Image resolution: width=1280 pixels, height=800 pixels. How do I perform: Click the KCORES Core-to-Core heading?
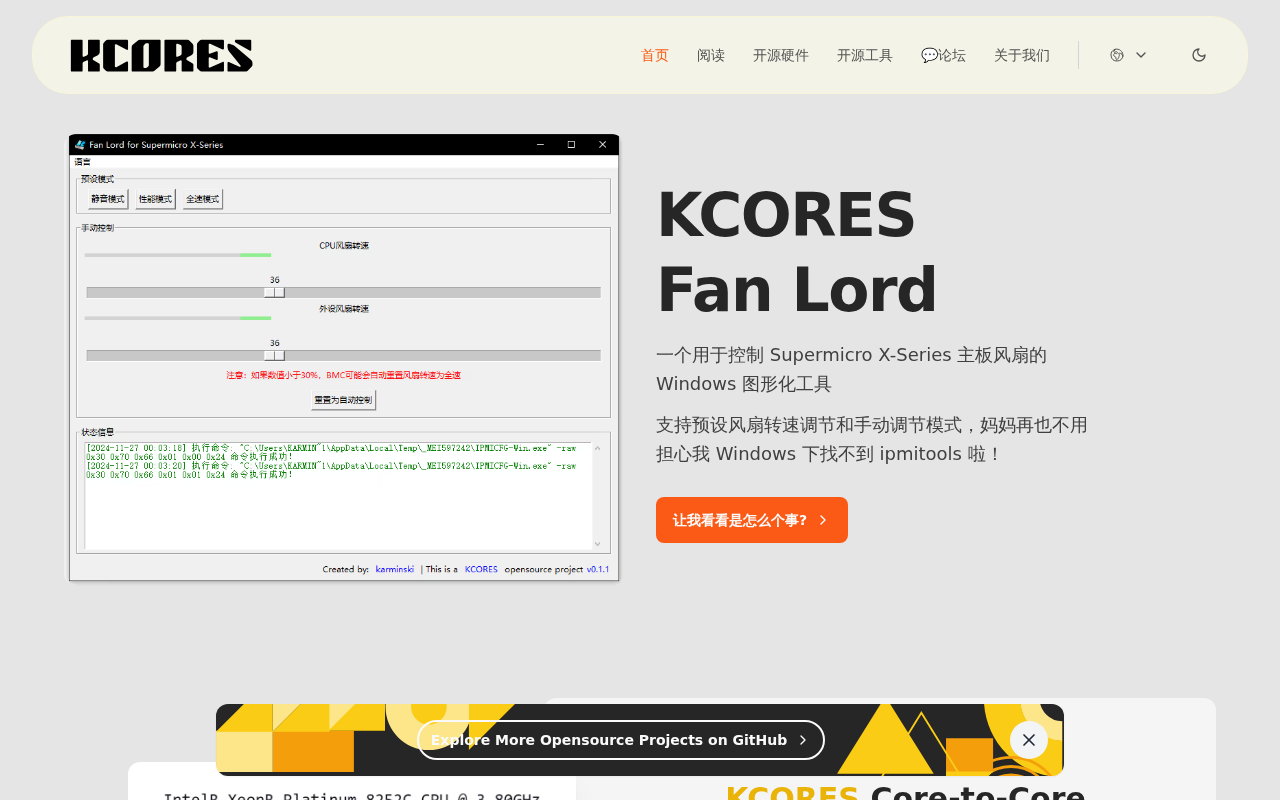[x=905, y=795]
